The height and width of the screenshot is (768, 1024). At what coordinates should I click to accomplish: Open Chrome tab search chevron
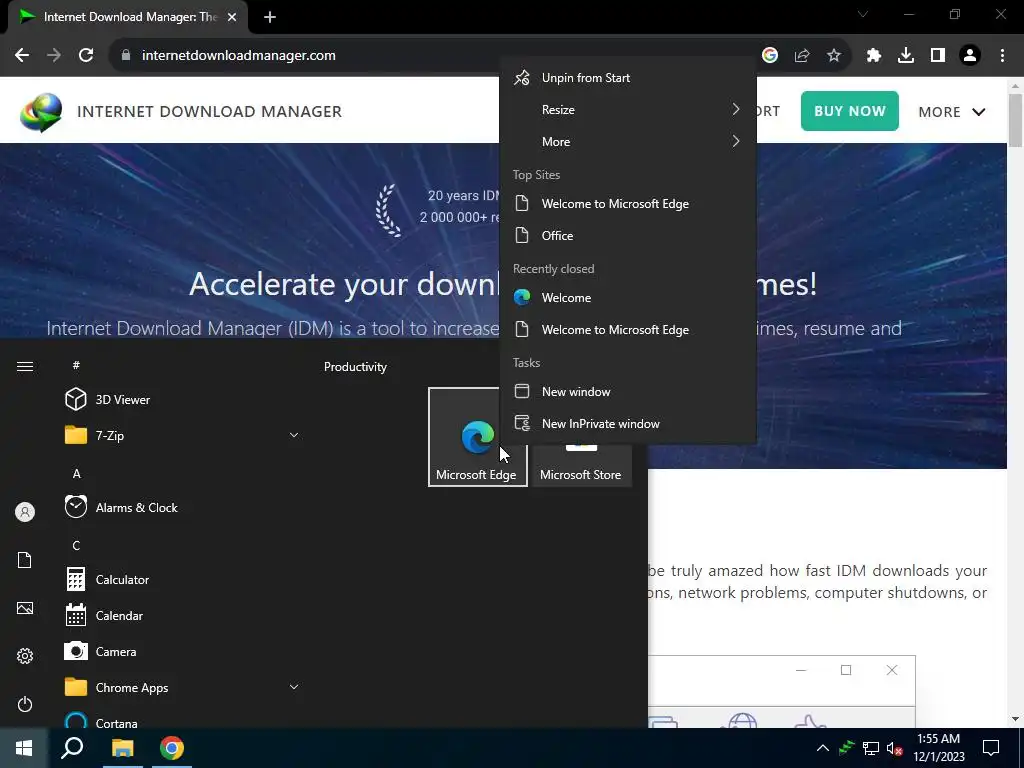pyautogui.click(x=863, y=14)
